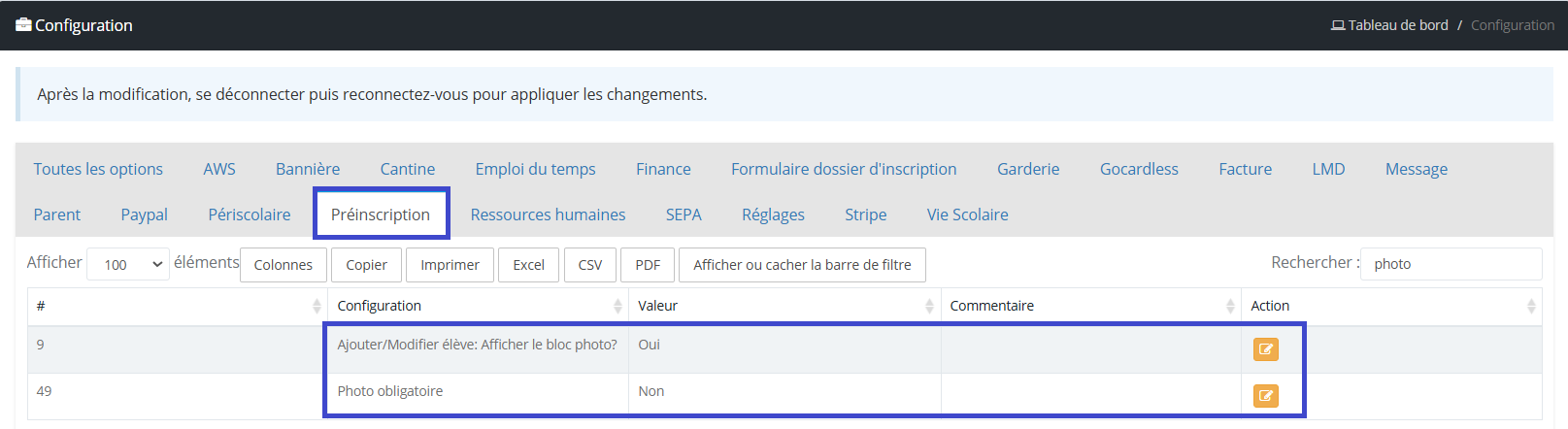The height and width of the screenshot is (429, 1568).
Task: Click the PDF export button
Action: click(648, 264)
